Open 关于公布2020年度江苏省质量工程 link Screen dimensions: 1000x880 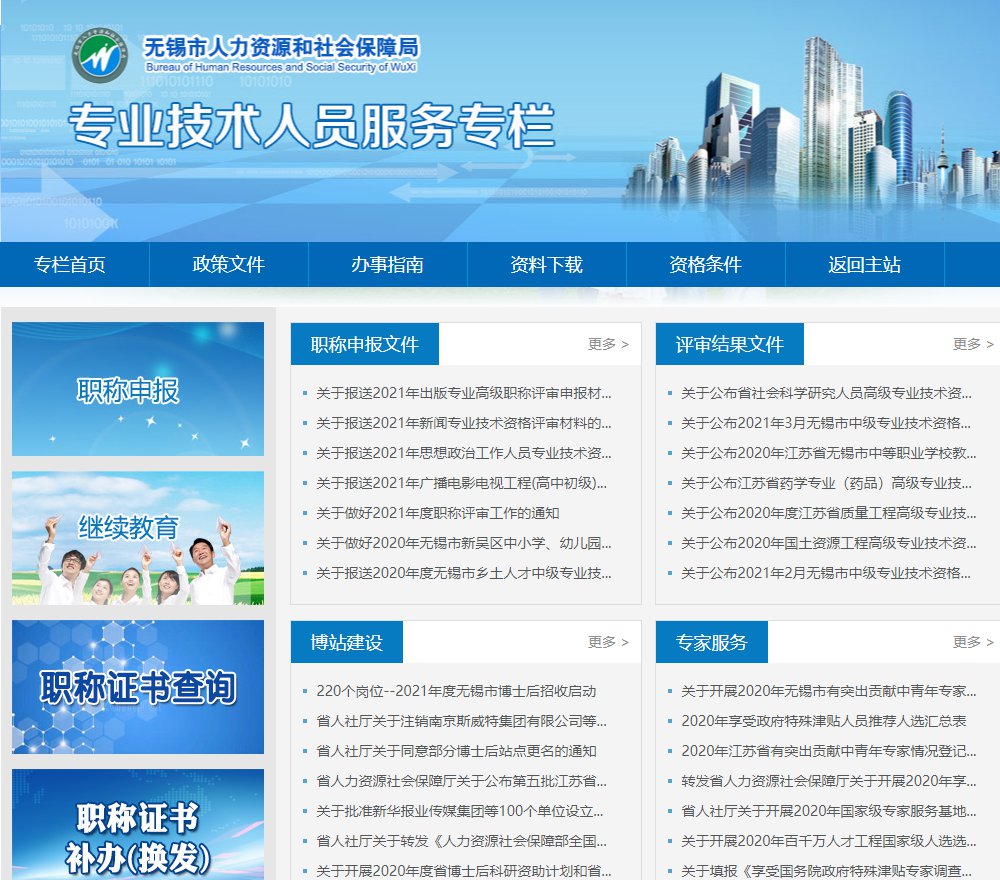[828, 513]
